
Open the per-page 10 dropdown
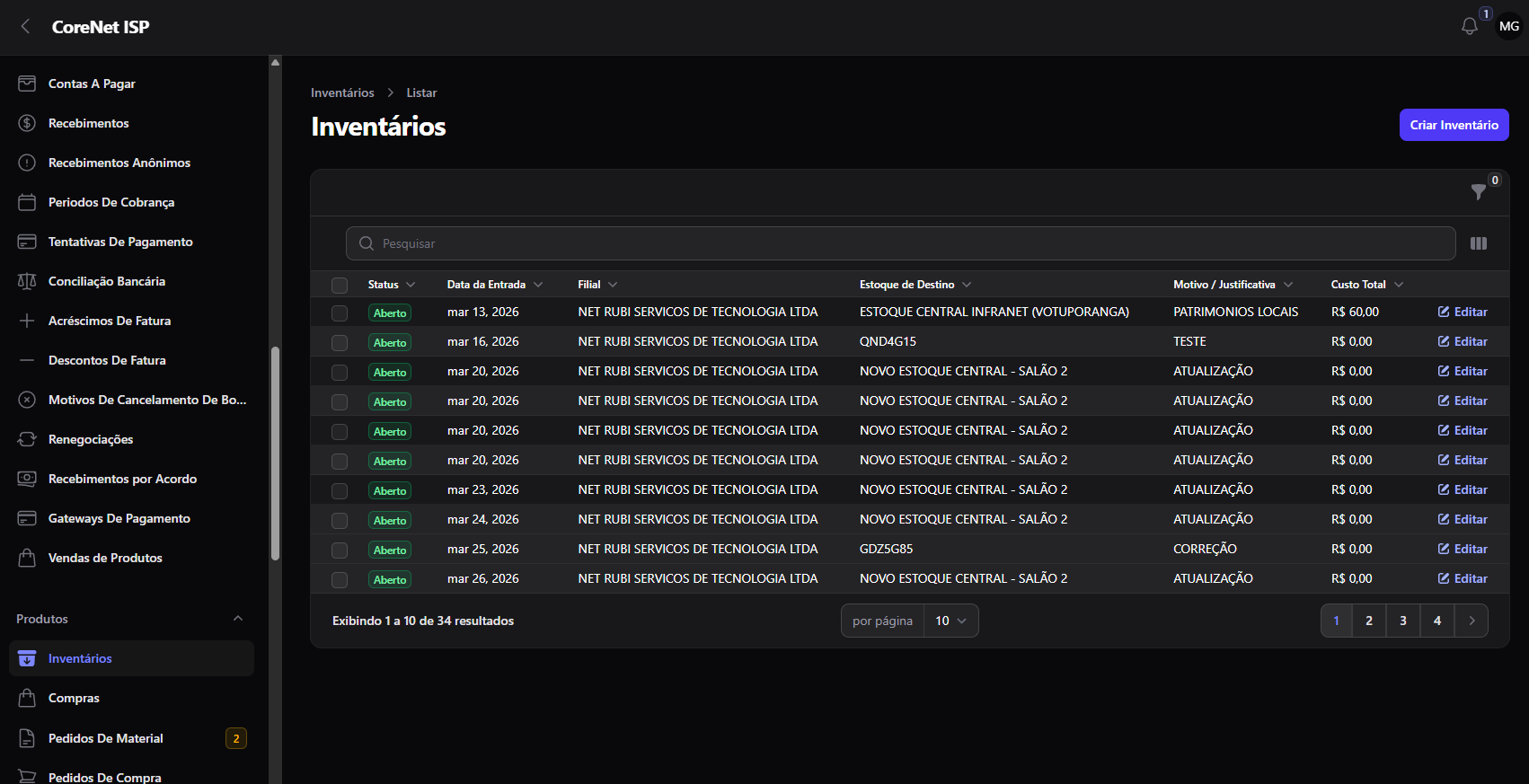tap(951, 621)
